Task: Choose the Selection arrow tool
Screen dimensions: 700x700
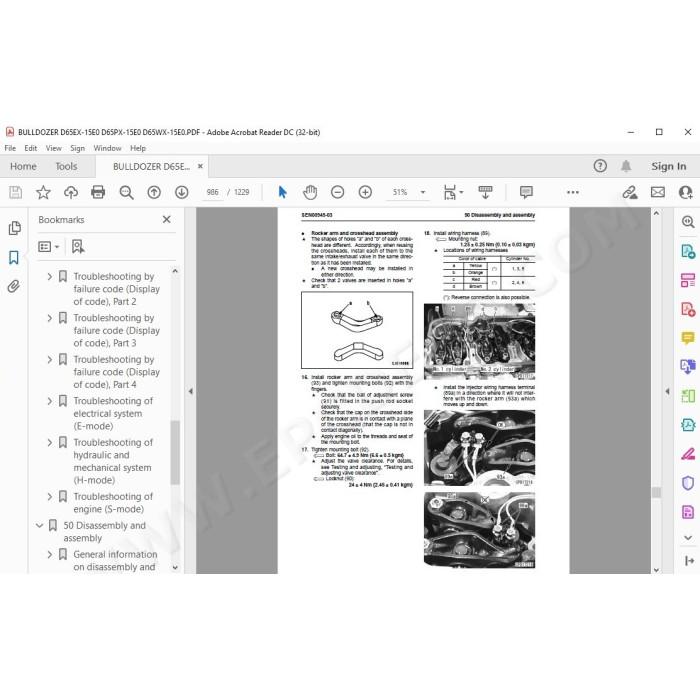Action: pyautogui.click(x=282, y=192)
